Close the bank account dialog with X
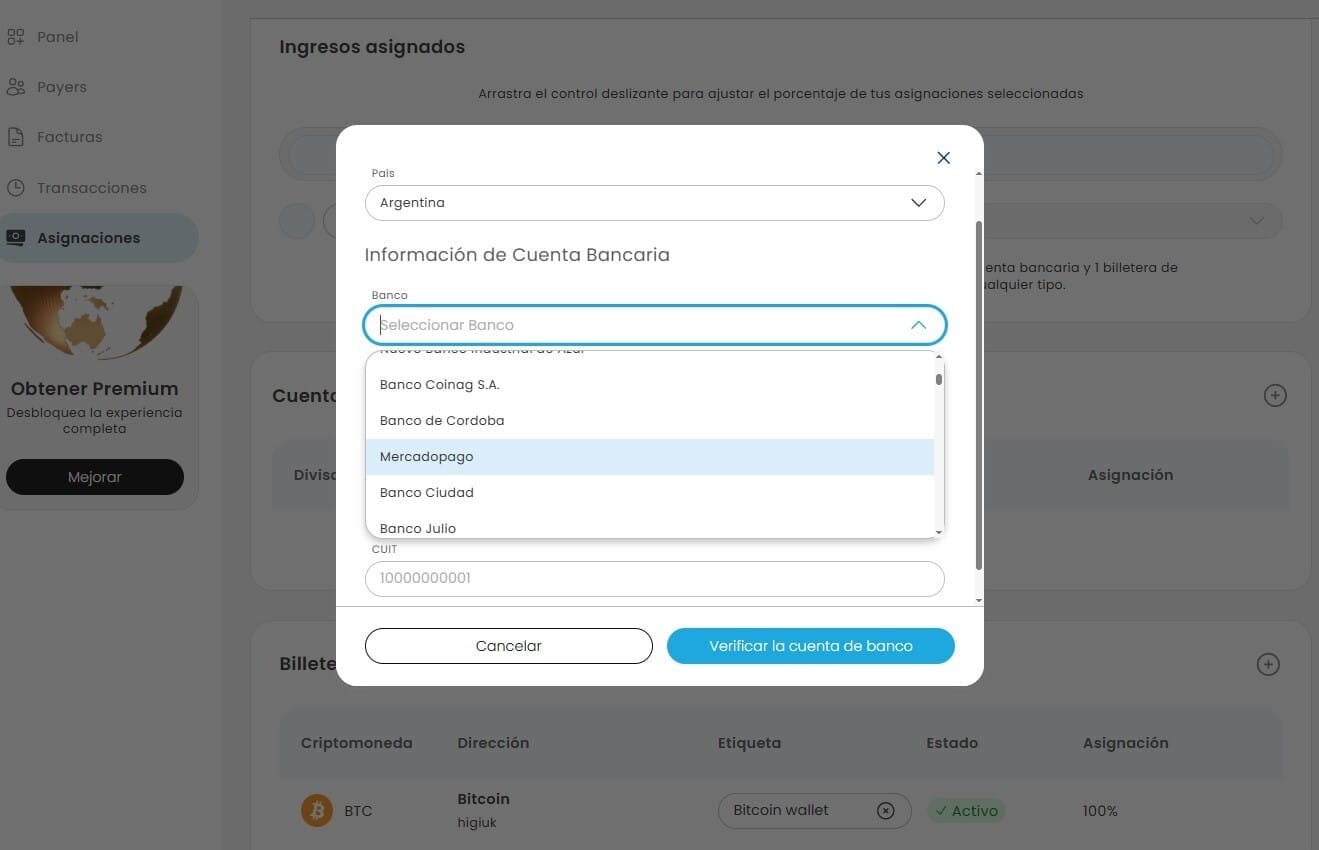The width and height of the screenshot is (1319, 850). point(943,158)
